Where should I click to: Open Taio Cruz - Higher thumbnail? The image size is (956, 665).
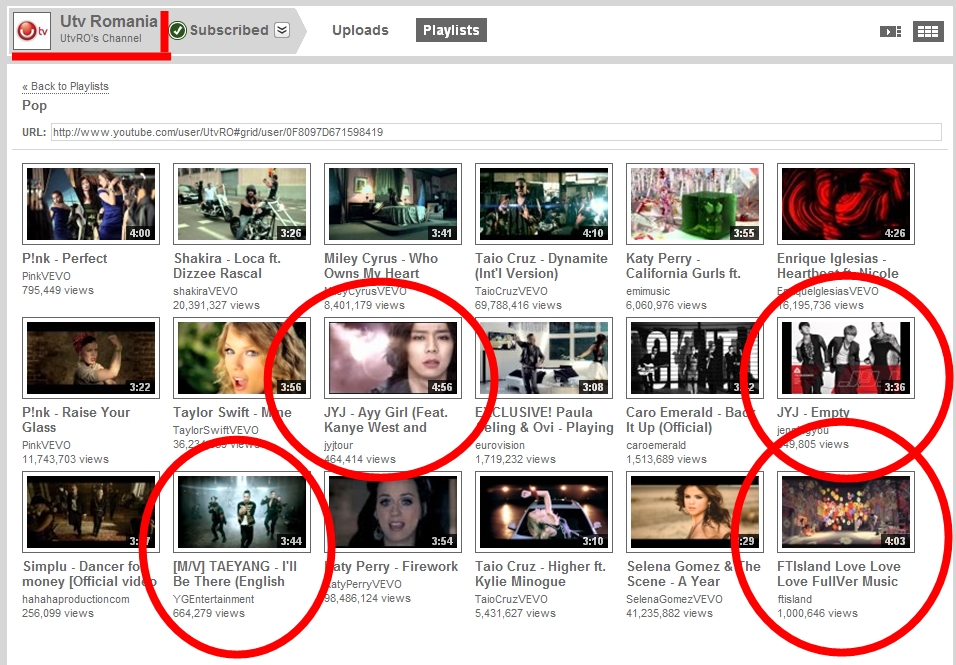[544, 512]
